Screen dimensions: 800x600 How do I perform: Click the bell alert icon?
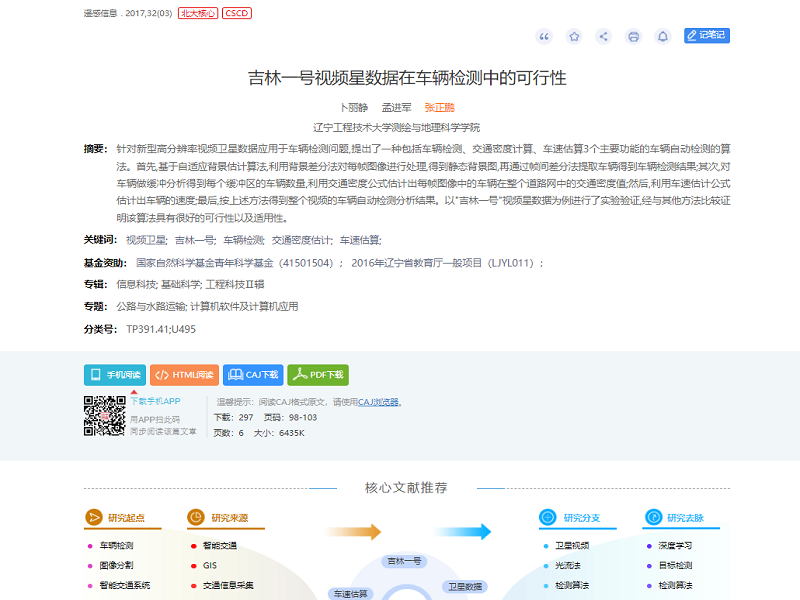point(662,36)
